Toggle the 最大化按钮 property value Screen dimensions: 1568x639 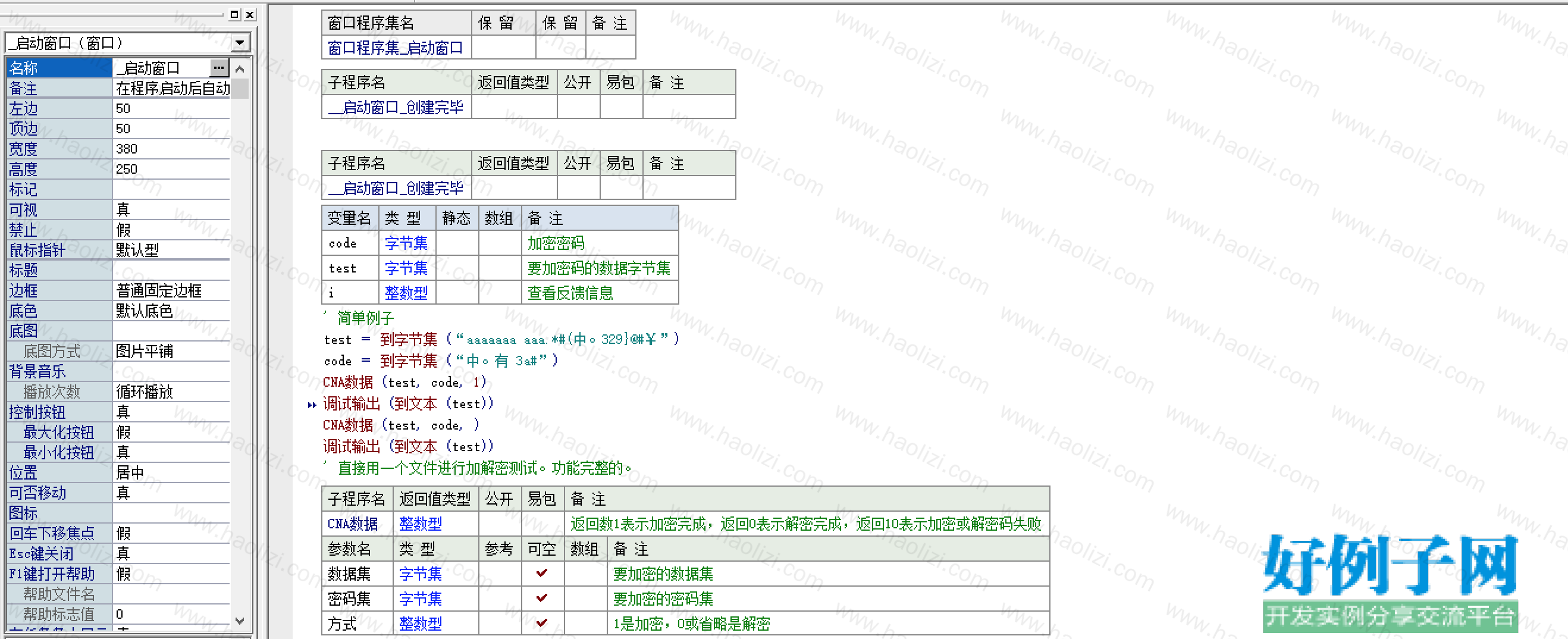click(173, 432)
